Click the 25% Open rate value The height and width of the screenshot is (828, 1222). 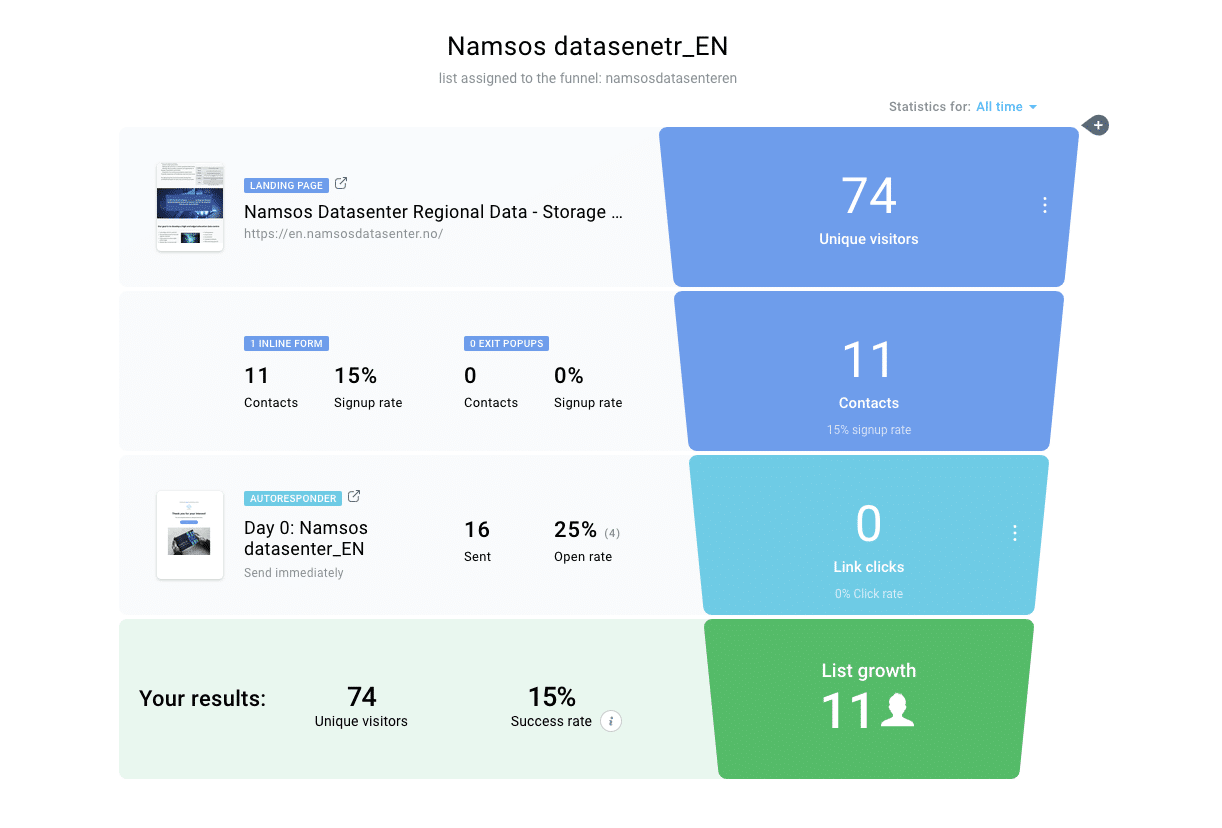coord(575,529)
